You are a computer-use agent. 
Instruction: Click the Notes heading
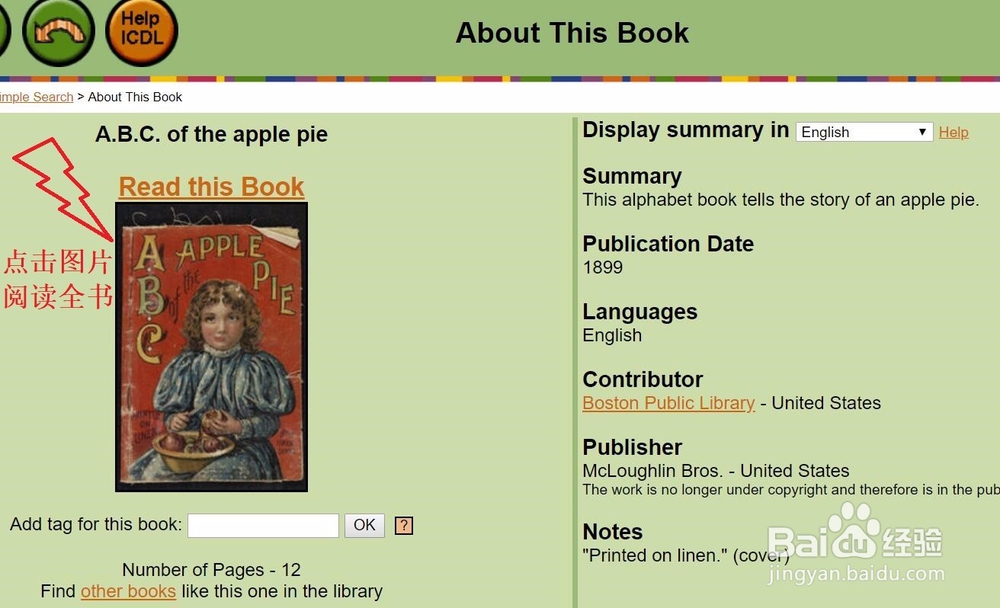[x=612, y=532]
